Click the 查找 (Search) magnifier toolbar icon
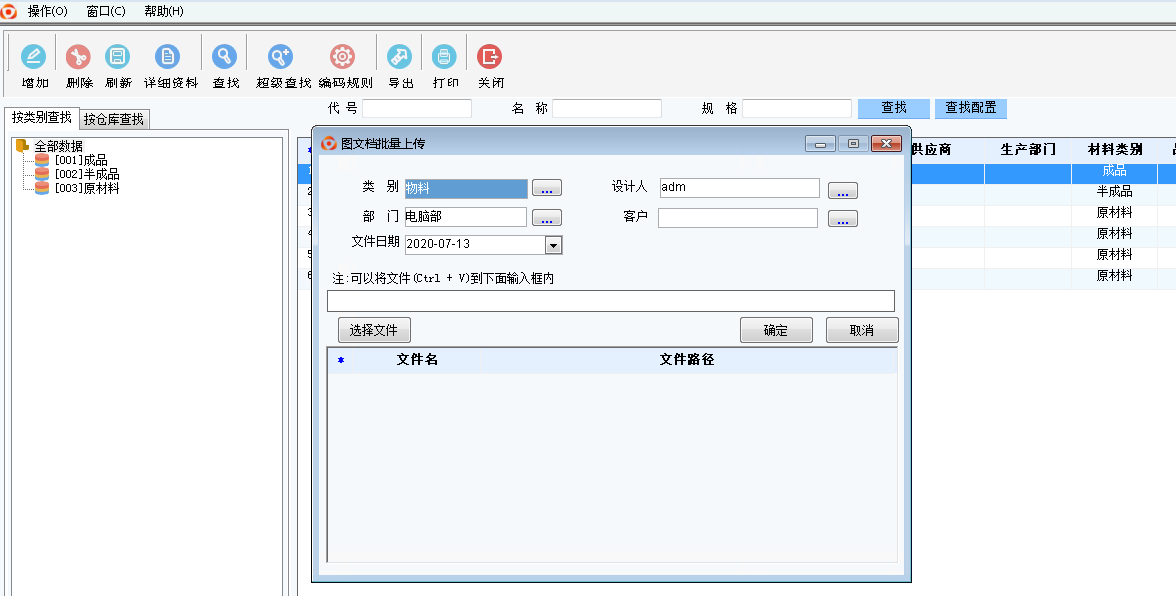Image resolution: width=1176 pixels, height=596 pixels. pos(225,57)
